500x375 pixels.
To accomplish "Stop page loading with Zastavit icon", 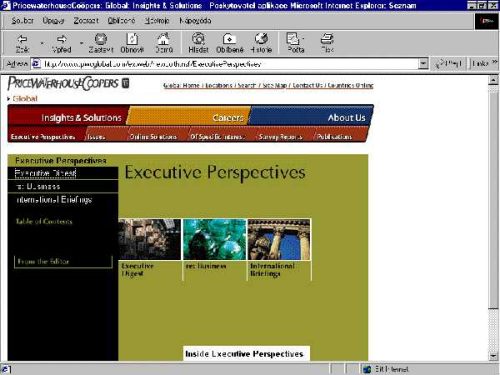I will (x=101, y=39).
